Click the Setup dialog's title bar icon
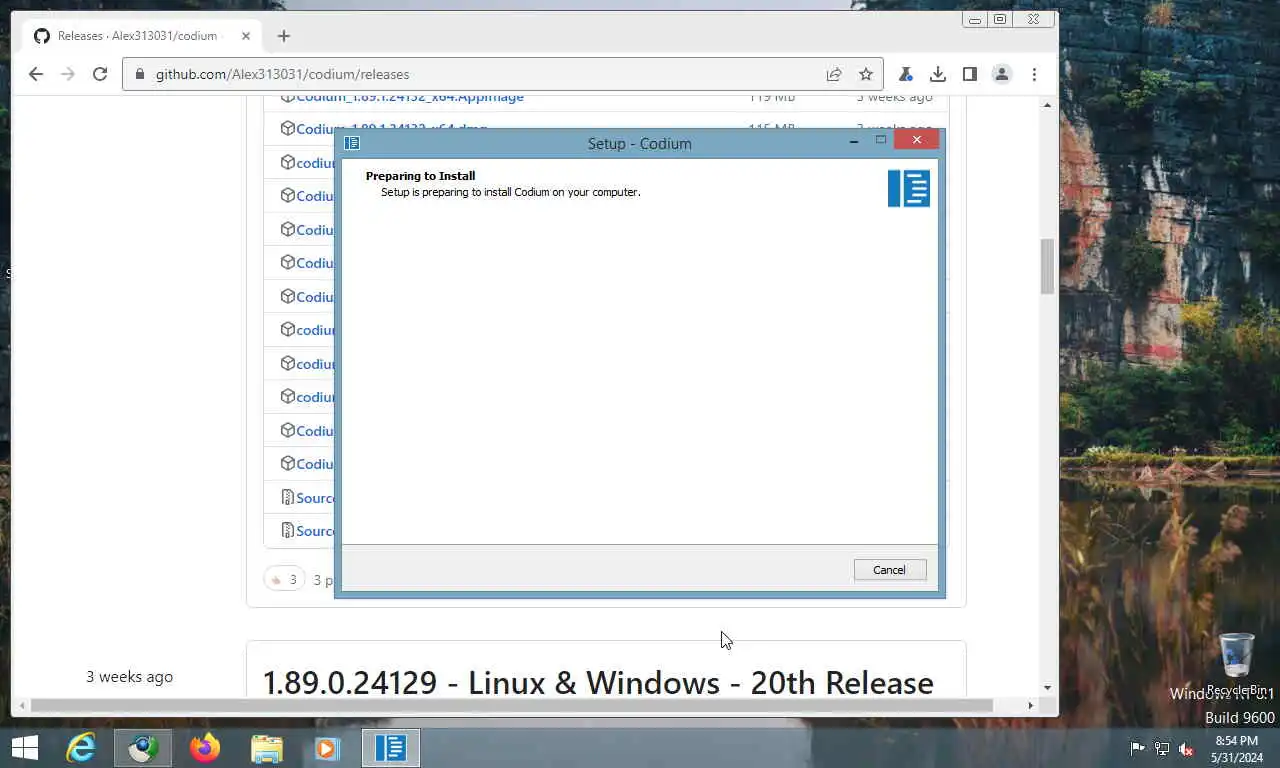Screen dimensions: 1280x768 pos(352,143)
